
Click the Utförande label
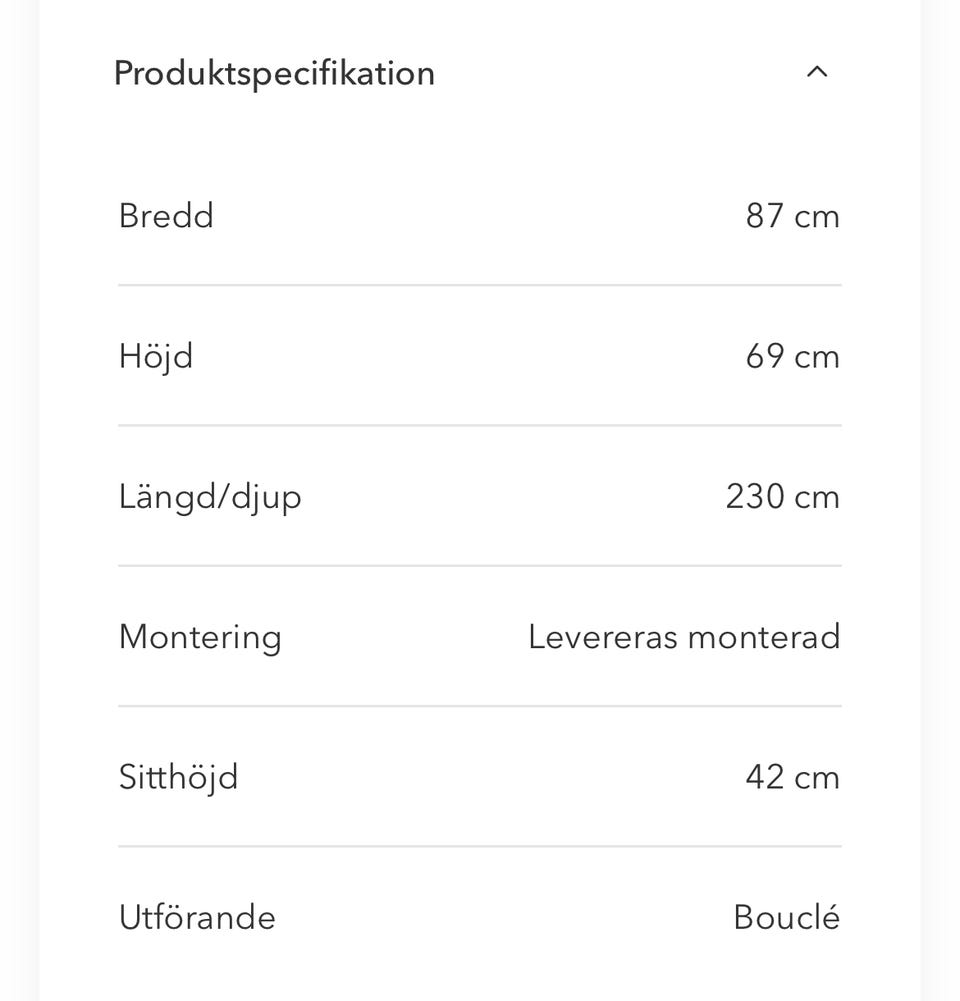point(197,917)
